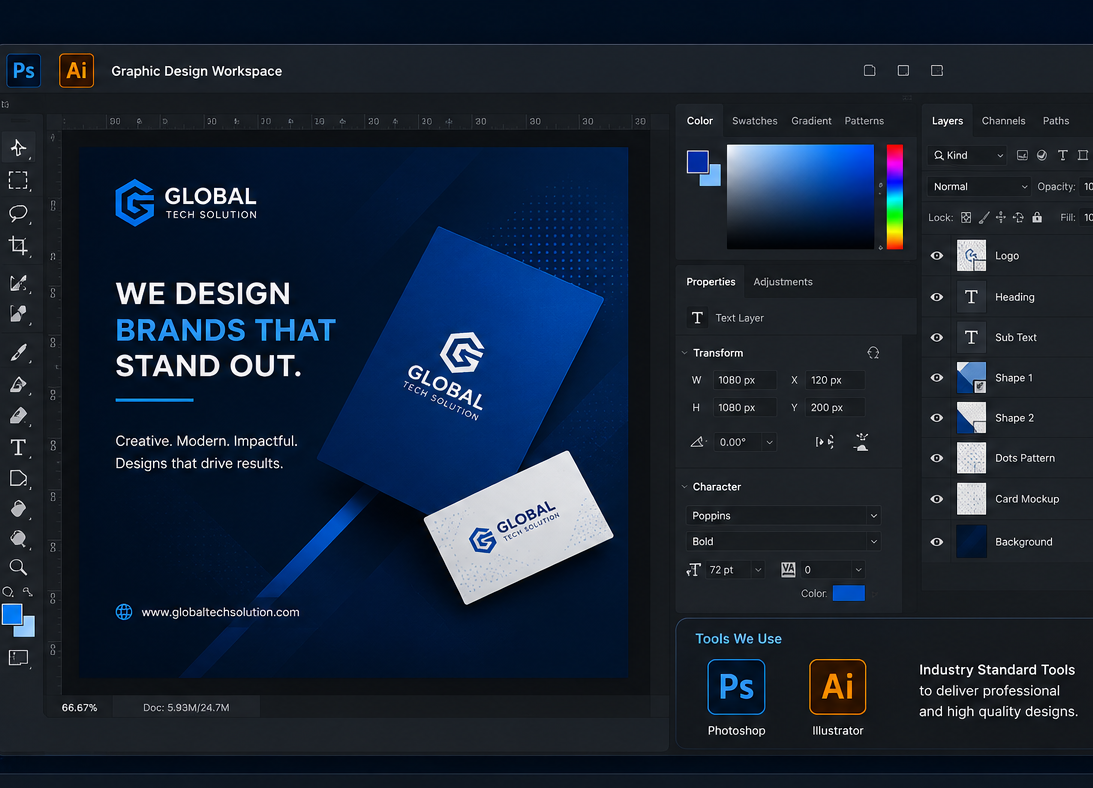Click the Photoshop icon under Tools We Use
1093x788 pixels.
point(736,687)
